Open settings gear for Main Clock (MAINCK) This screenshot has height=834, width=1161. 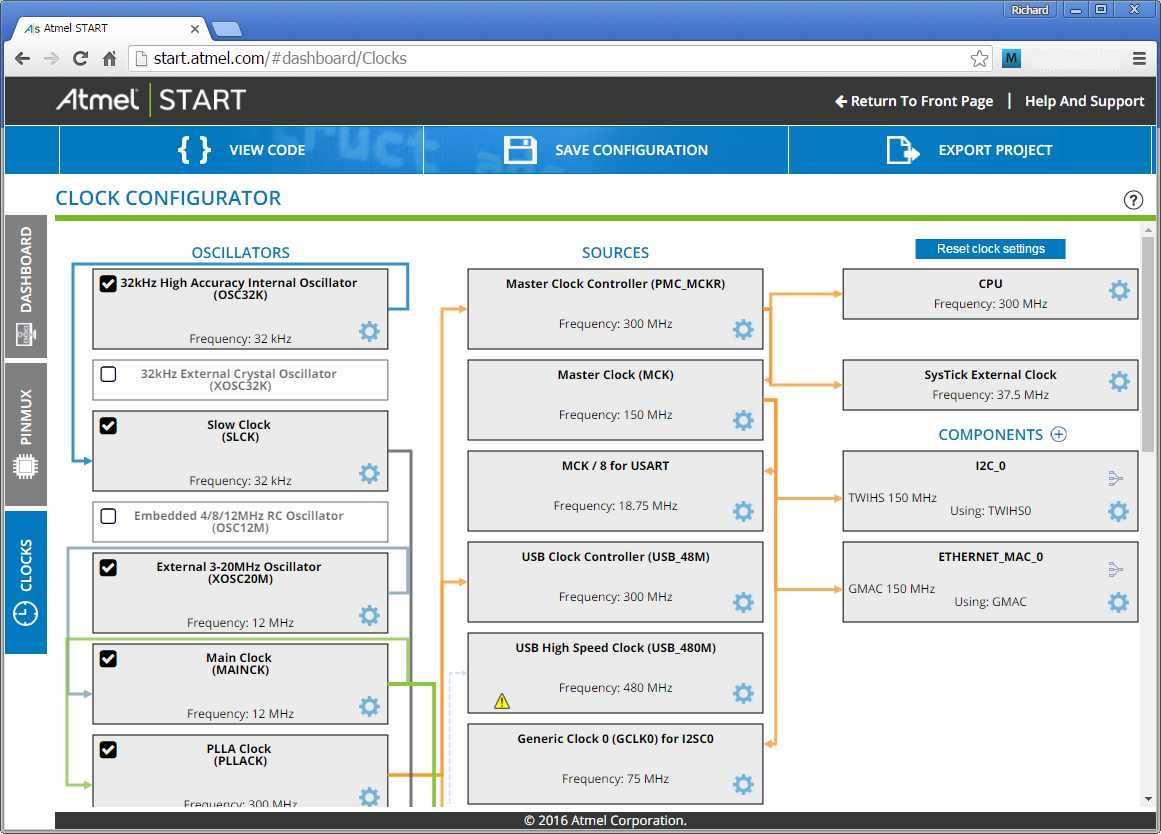(369, 707)
